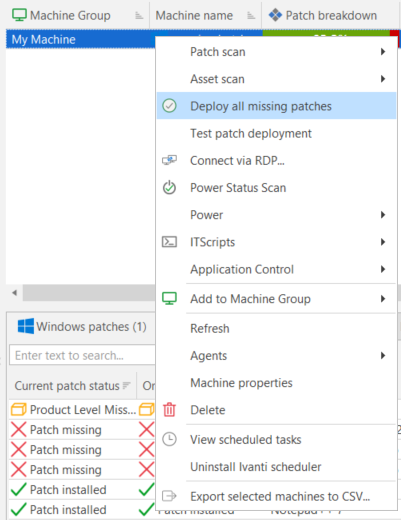Click the ITScripts terminal icon
This screenshot has height=520, width=401.
169,242
